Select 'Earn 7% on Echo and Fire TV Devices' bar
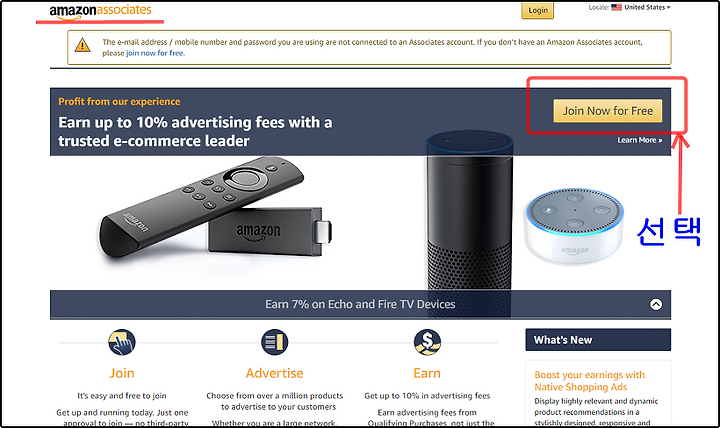 pos(360,304)
